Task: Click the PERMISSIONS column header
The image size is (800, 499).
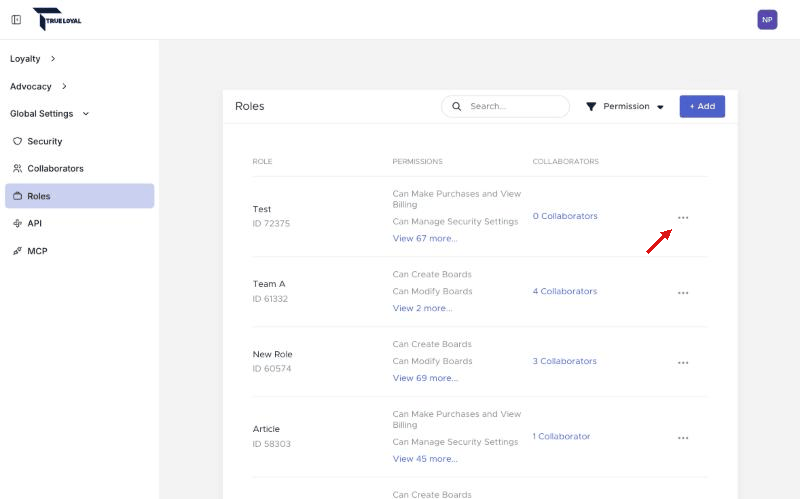Action: click(417, 161)
